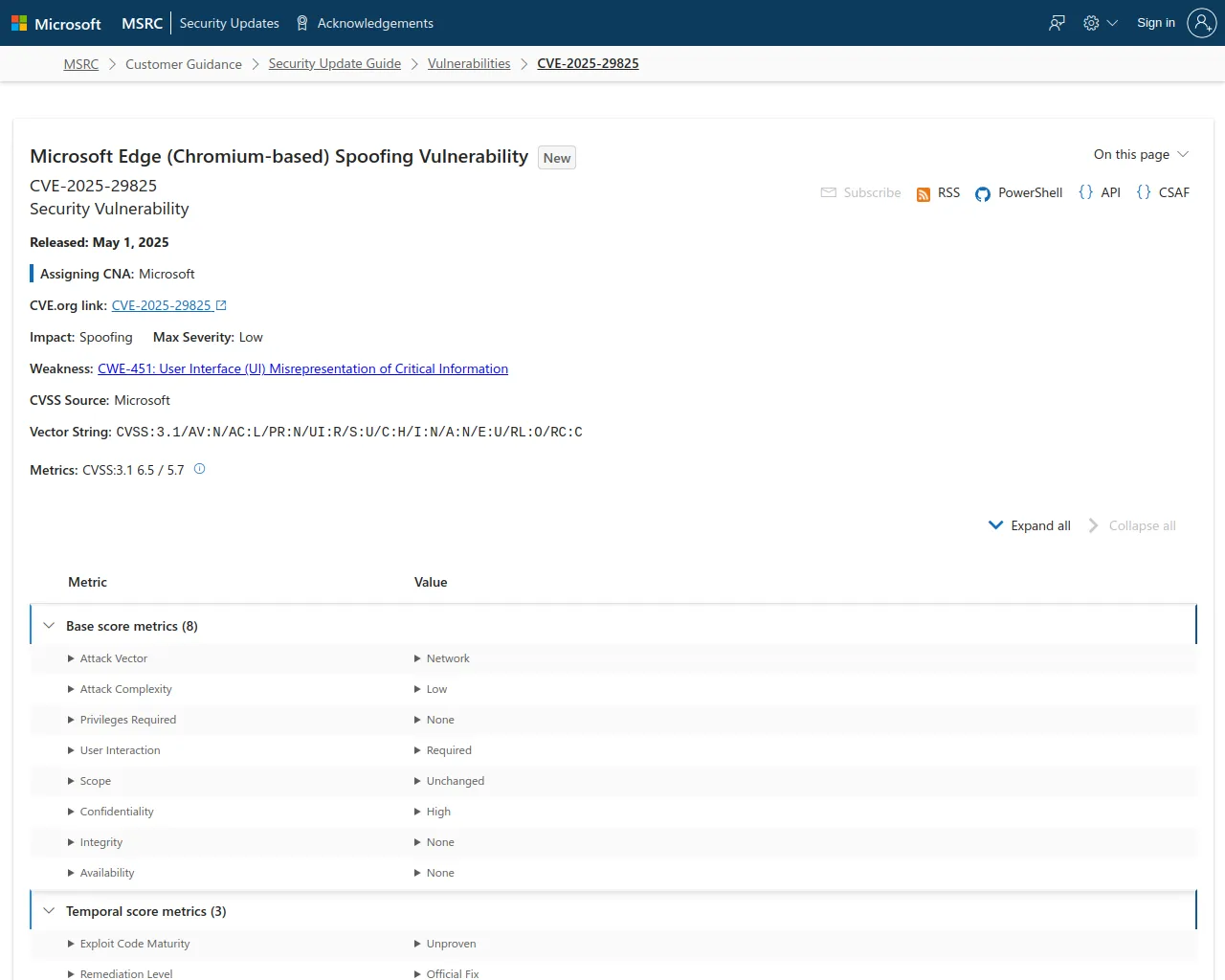
Task: Open the feedback icon in header
Action: (1057, 23)
